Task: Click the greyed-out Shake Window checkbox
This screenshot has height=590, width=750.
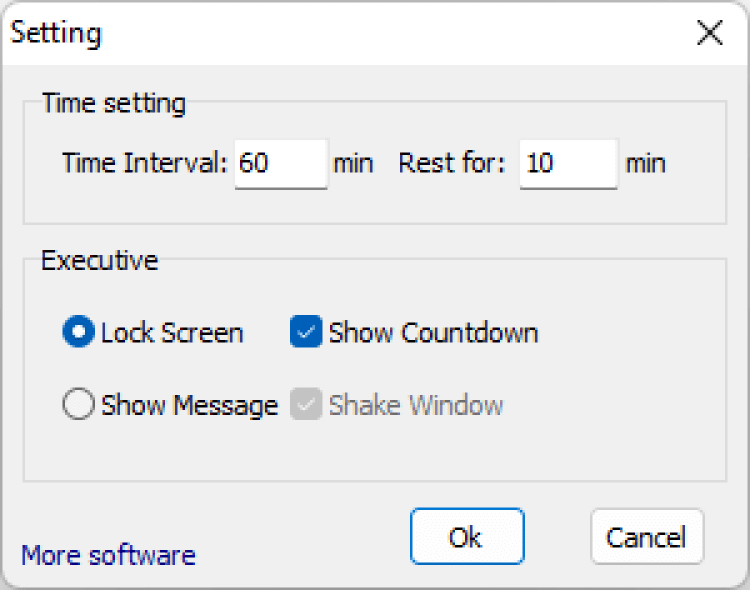Action: 305,405
